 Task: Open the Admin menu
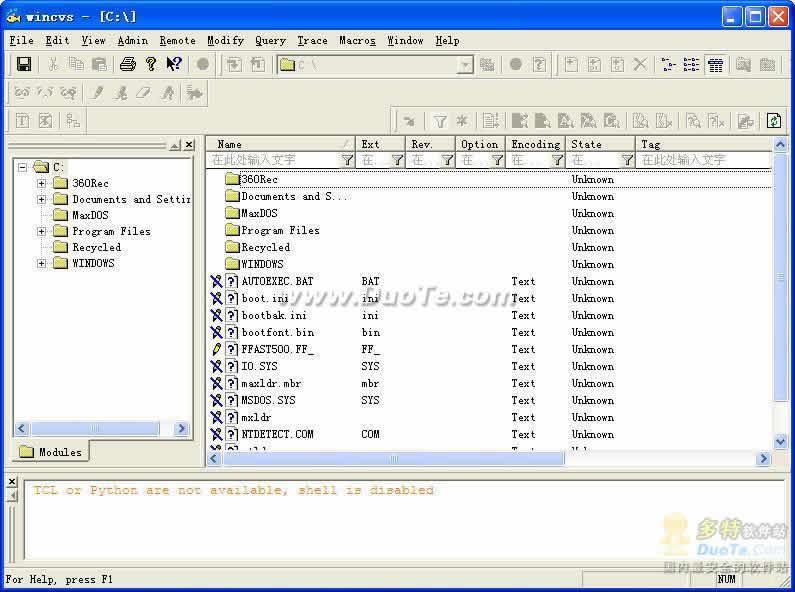[133, 41]
